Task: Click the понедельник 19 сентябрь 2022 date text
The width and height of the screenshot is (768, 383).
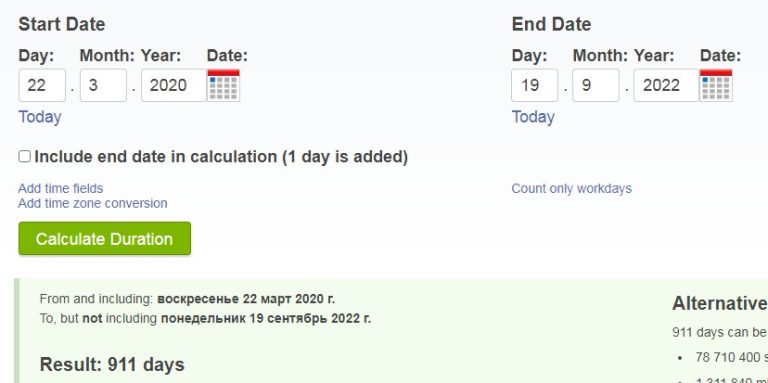Action: point(266,319)
